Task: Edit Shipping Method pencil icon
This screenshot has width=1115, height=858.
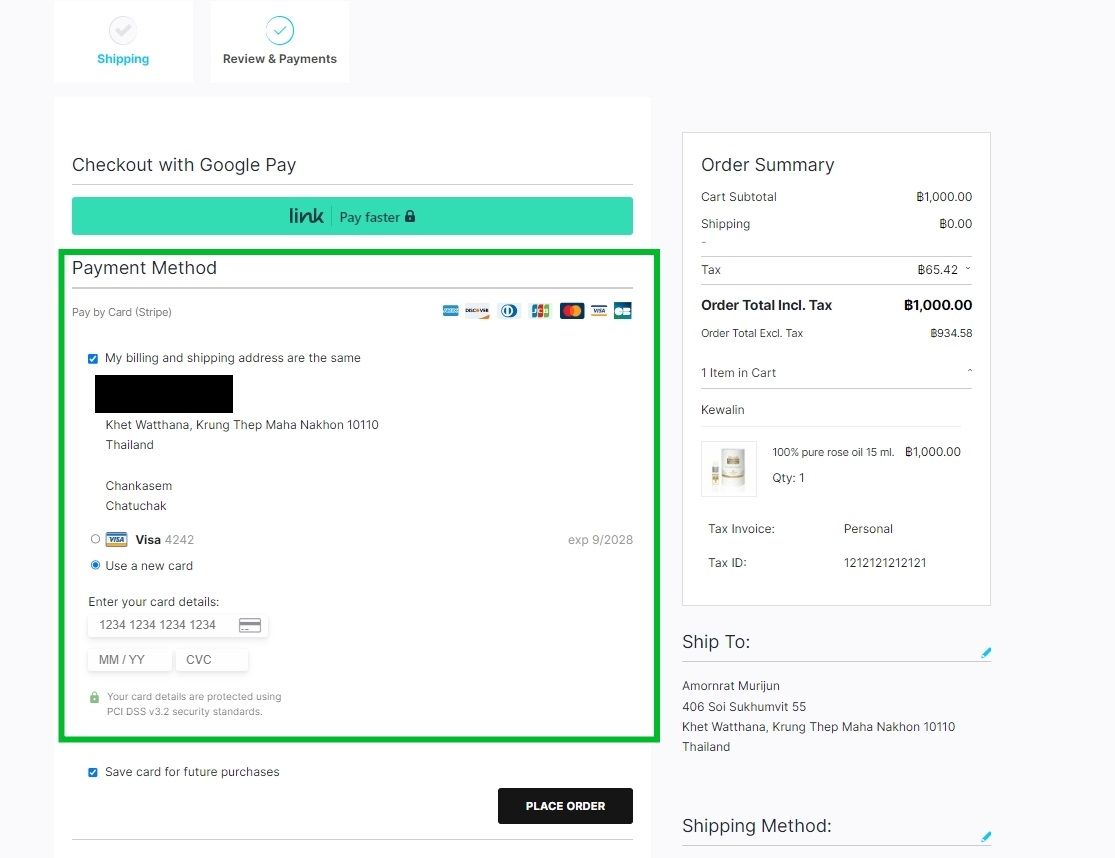Action: point(986,837)
